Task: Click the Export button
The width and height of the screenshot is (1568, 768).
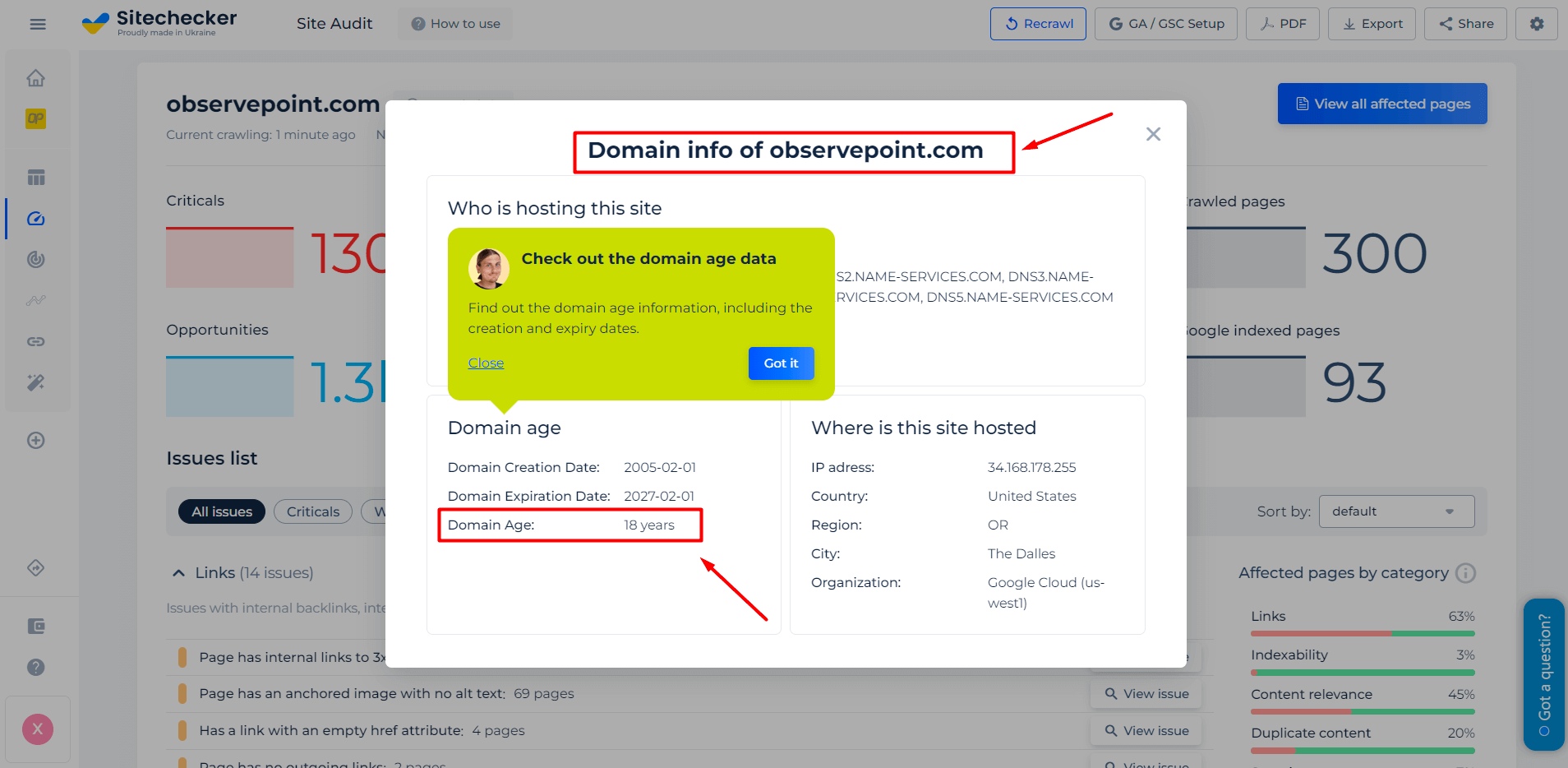Action: (1372, 24)
